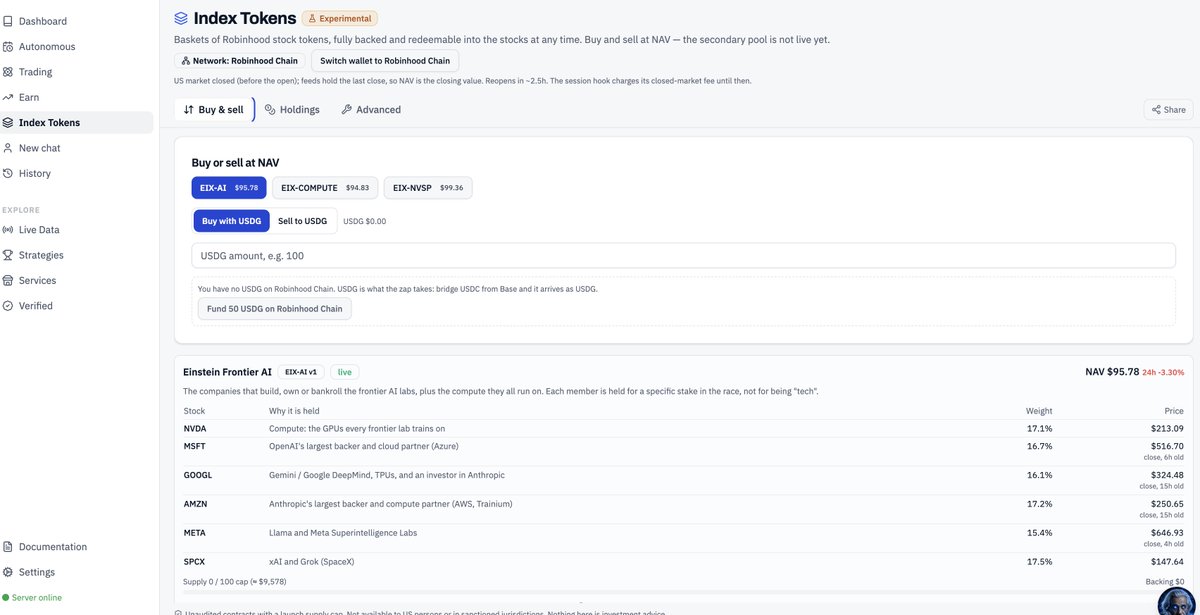Click the live status badge
Image resolution: width=1200 pixels, height=615 pixels.
pos(345,372)
